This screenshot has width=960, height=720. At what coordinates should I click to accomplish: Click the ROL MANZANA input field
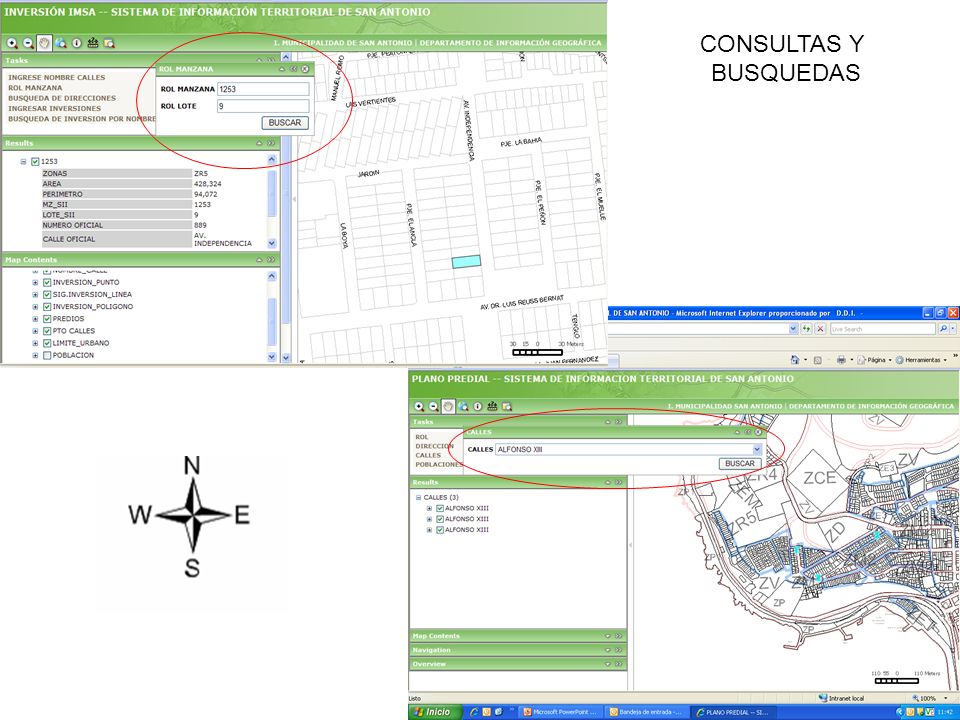(263, 89)
